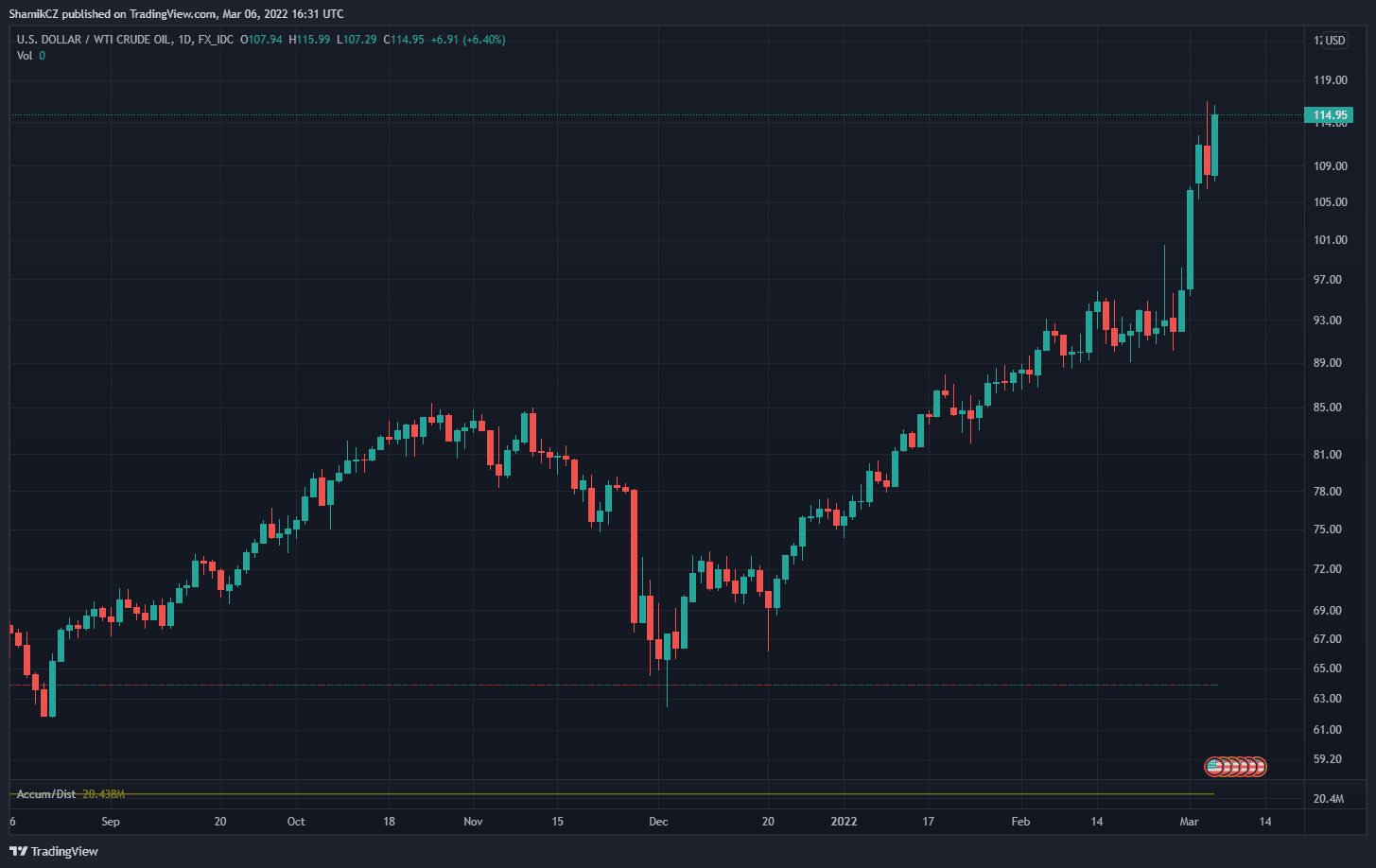Click the 1D interval in chart legend
This screenshot has height=868, width=1376.
[x=185, y=40]
